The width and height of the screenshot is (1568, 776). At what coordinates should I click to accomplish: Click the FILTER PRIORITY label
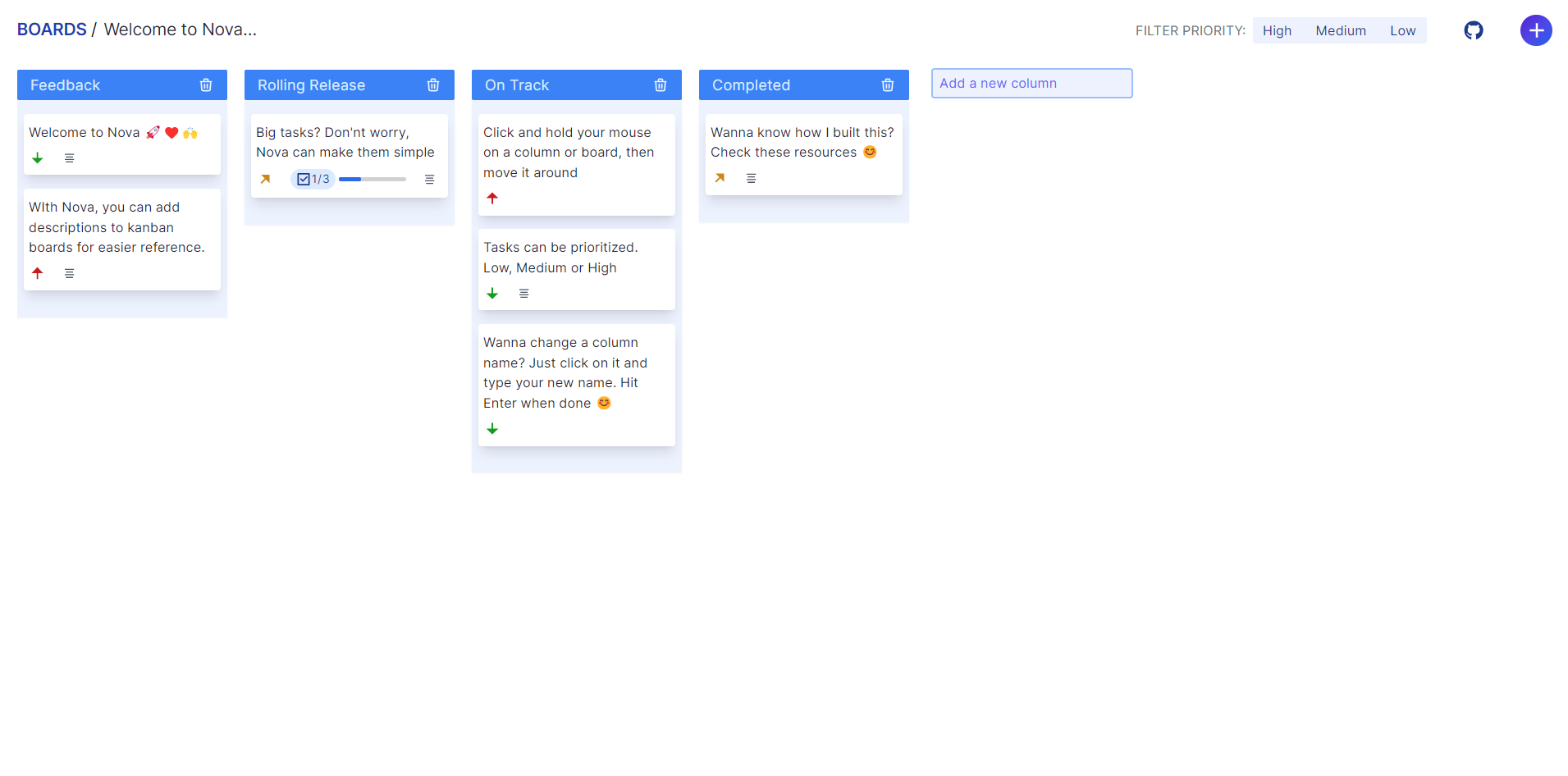(x=1191, y=31)
